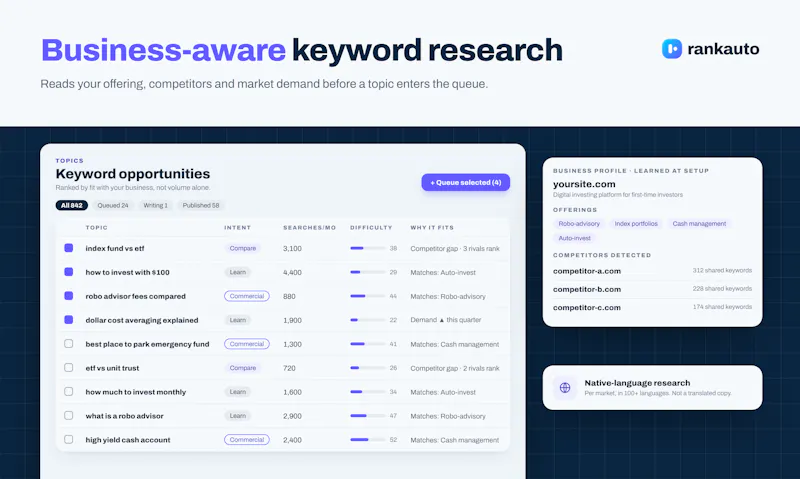Click the '+ Queue selected (4)' button
Screen dimensions: 800x479
coord(465,183)
